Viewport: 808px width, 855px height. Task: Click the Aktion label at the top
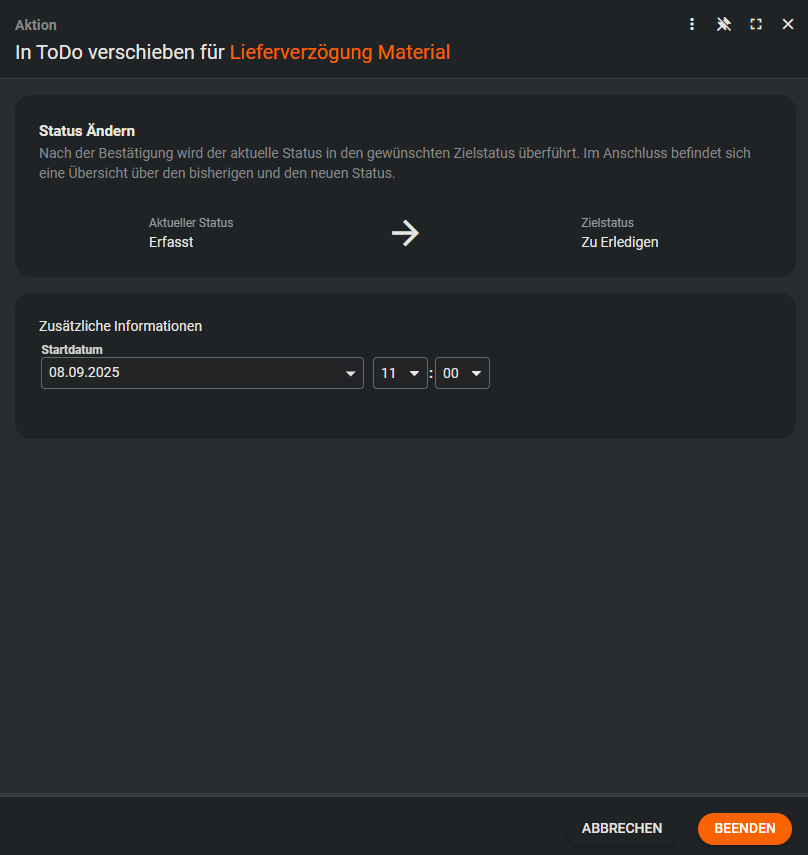[36, 25]
